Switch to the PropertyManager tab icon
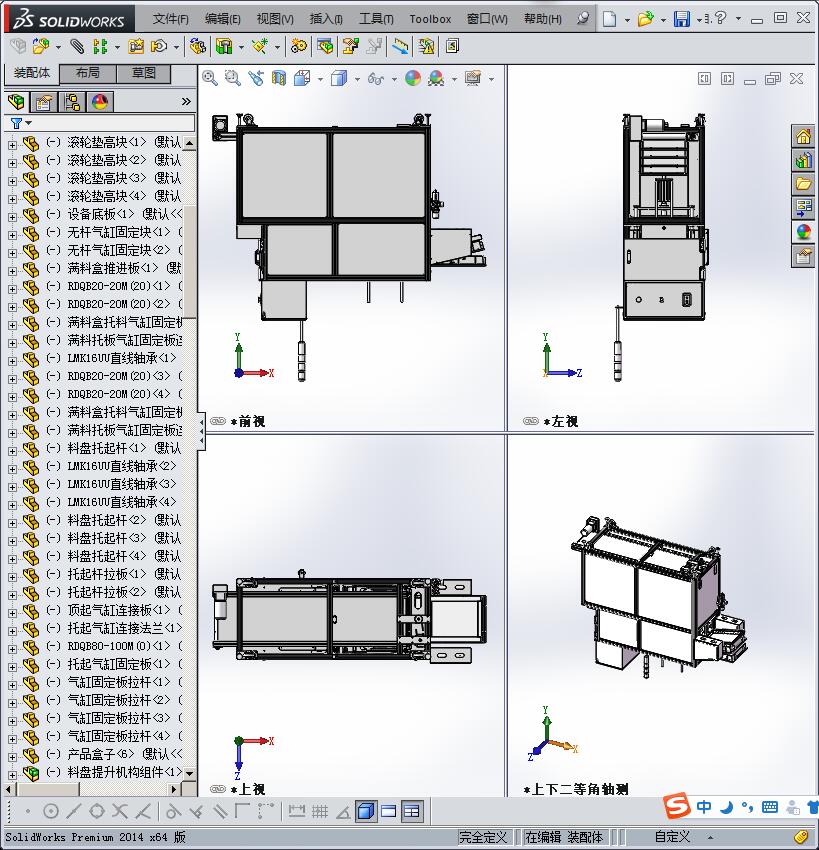 (x=44, y=102)
